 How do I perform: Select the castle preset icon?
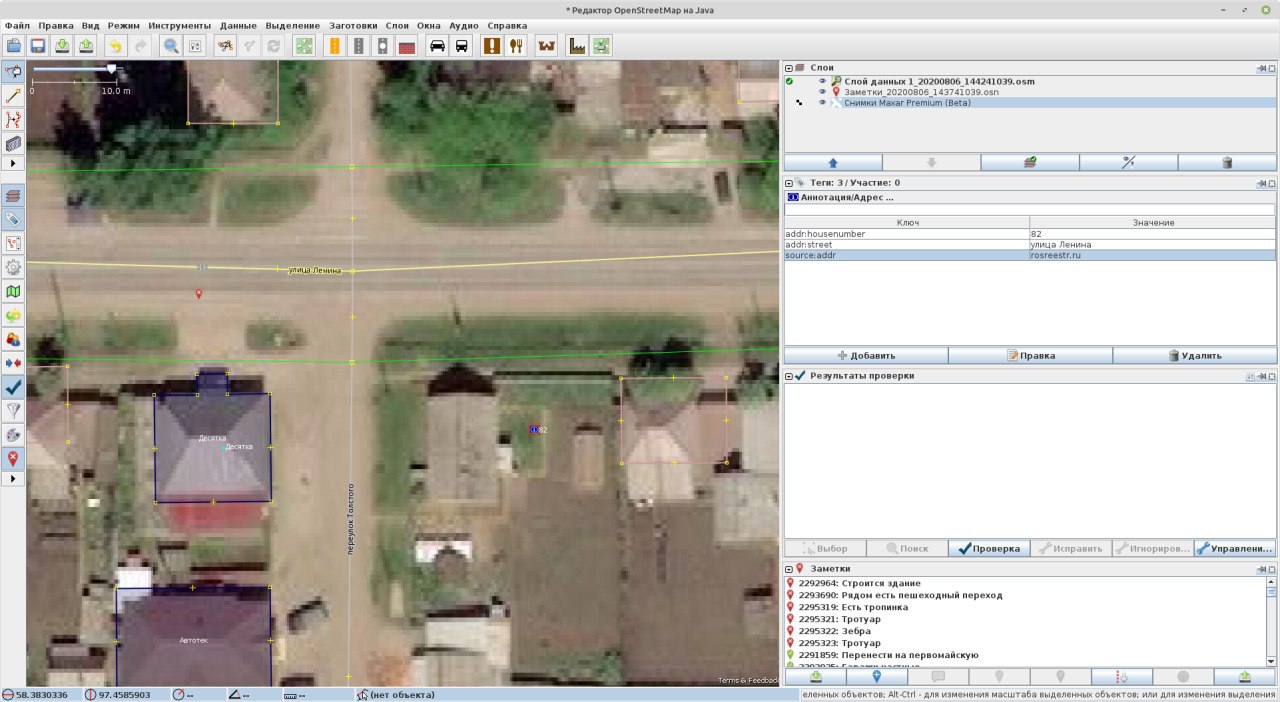546,46
